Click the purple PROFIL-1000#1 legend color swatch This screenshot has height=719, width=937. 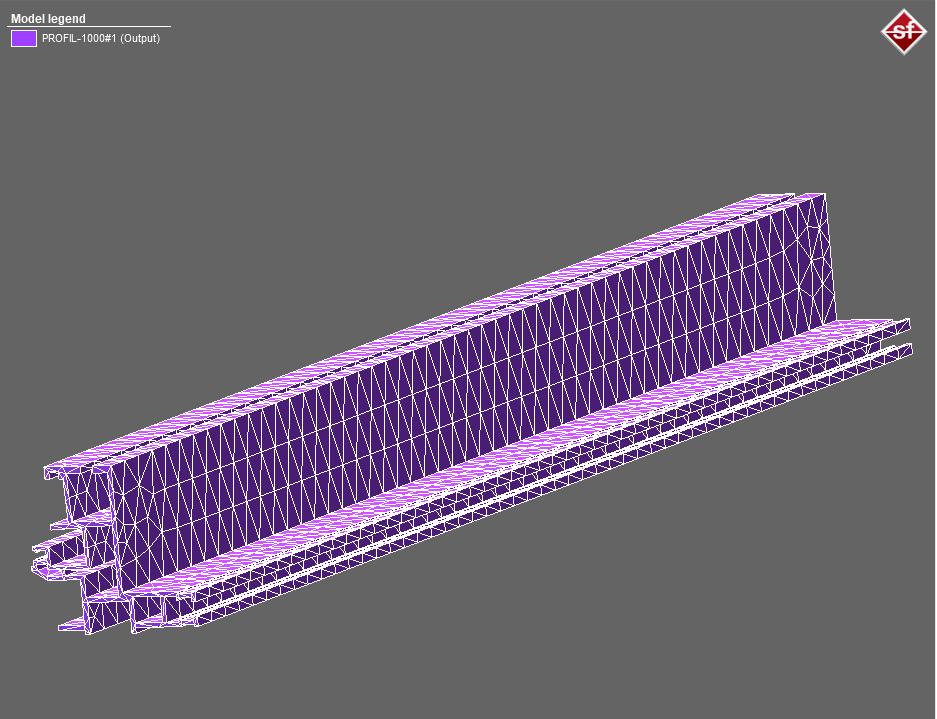24,38
